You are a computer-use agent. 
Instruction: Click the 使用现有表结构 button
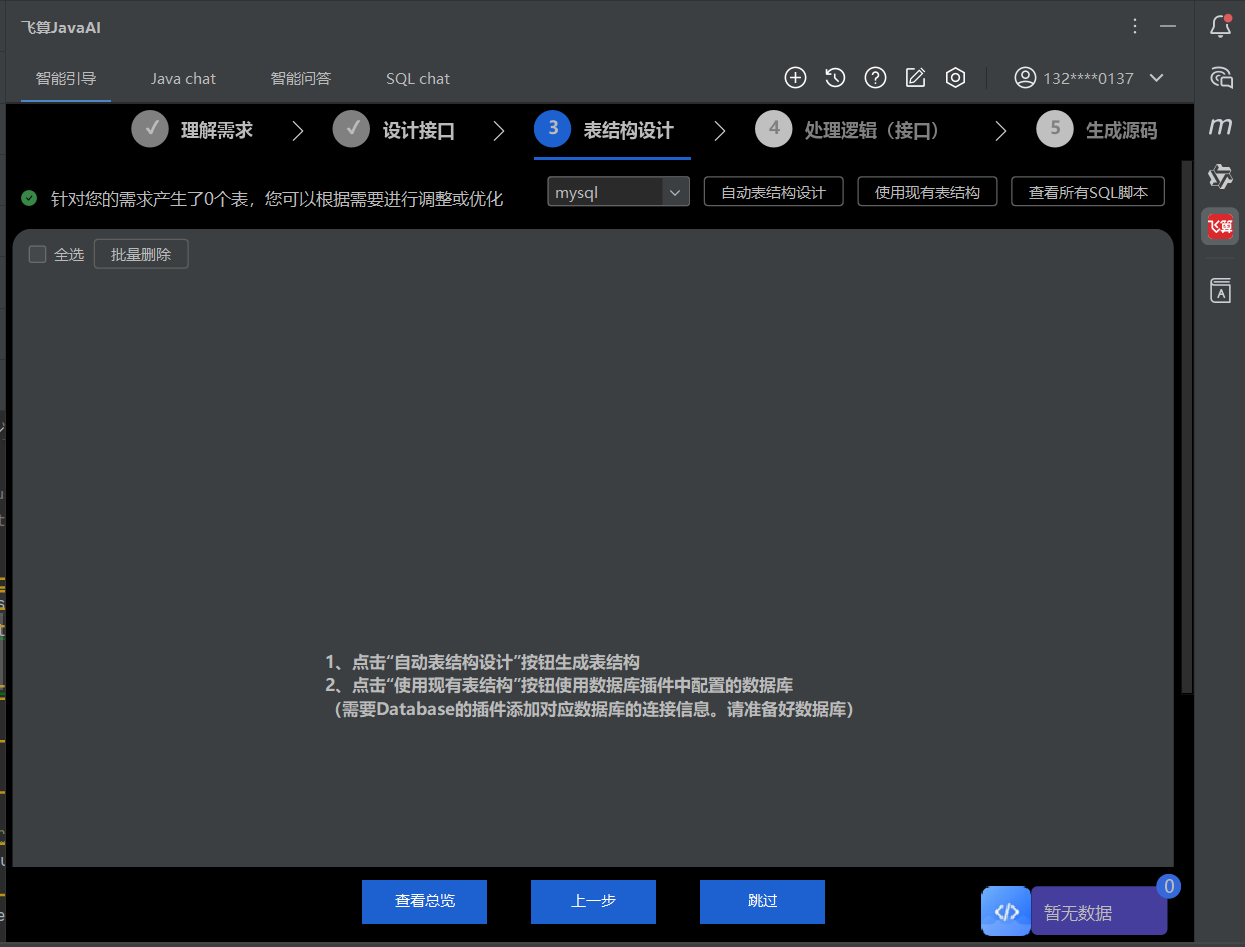point(927,192)
